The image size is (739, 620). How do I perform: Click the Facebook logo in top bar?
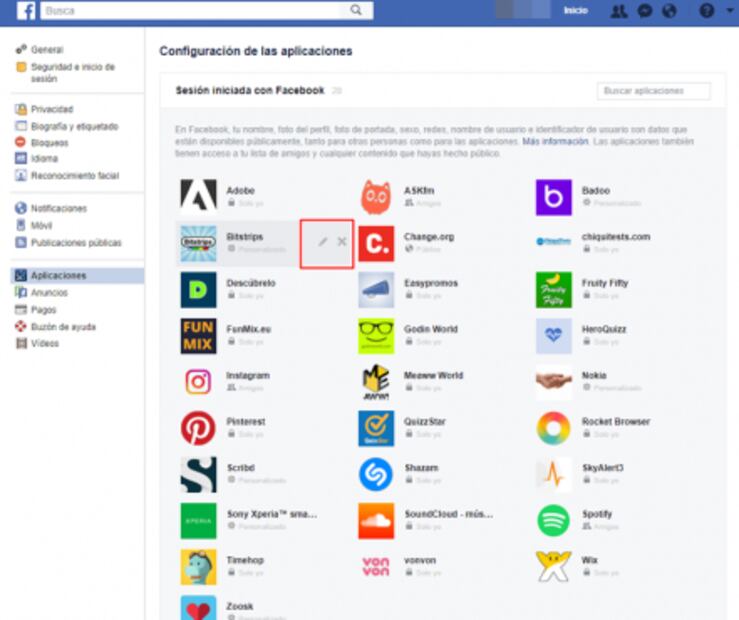[x=27, y=11]
